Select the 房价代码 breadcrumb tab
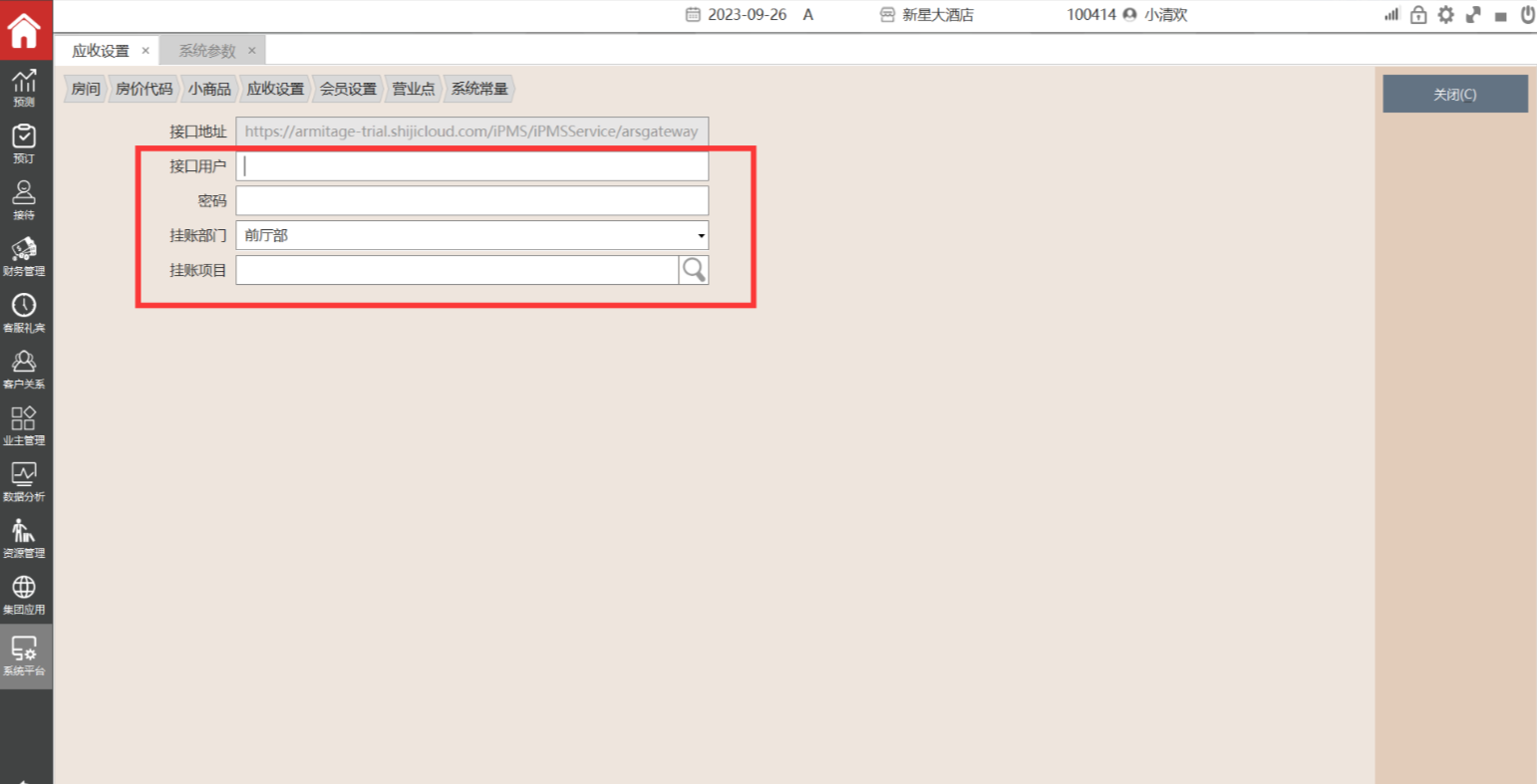 click(144, 89)
